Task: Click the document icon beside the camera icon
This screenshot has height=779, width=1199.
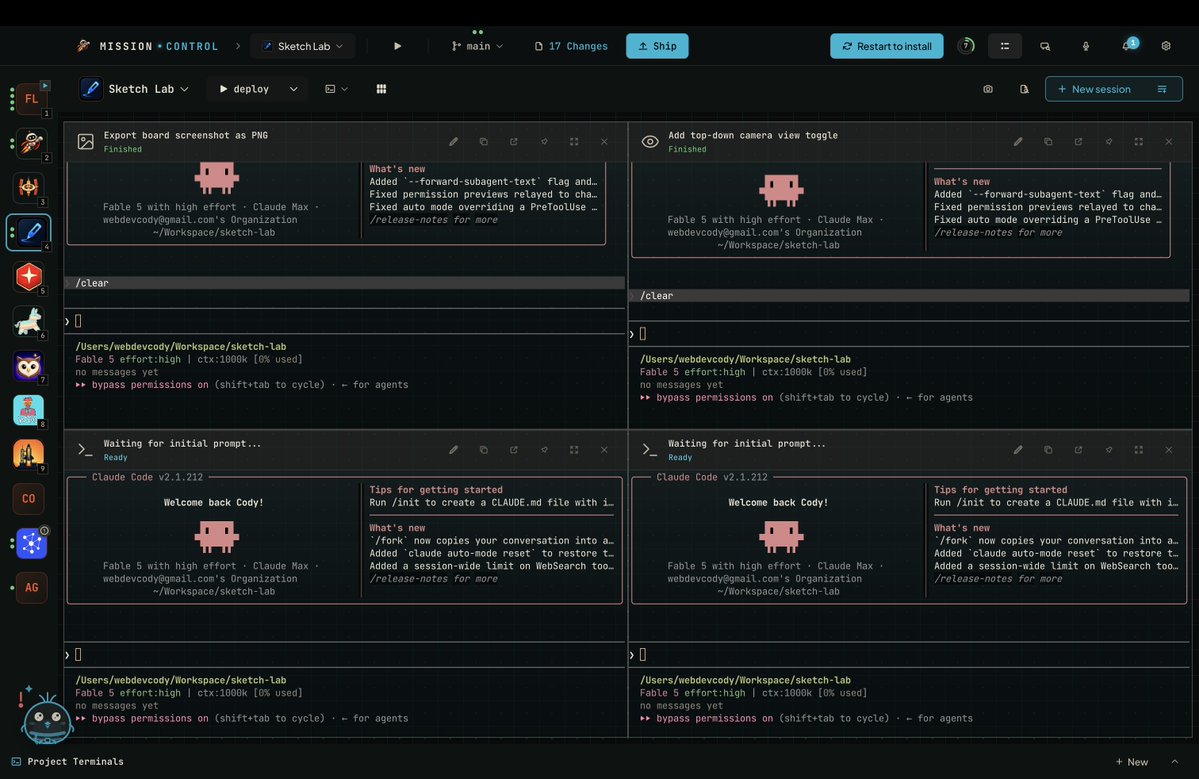Action: pyautogui.click(x=1025, y=89)
